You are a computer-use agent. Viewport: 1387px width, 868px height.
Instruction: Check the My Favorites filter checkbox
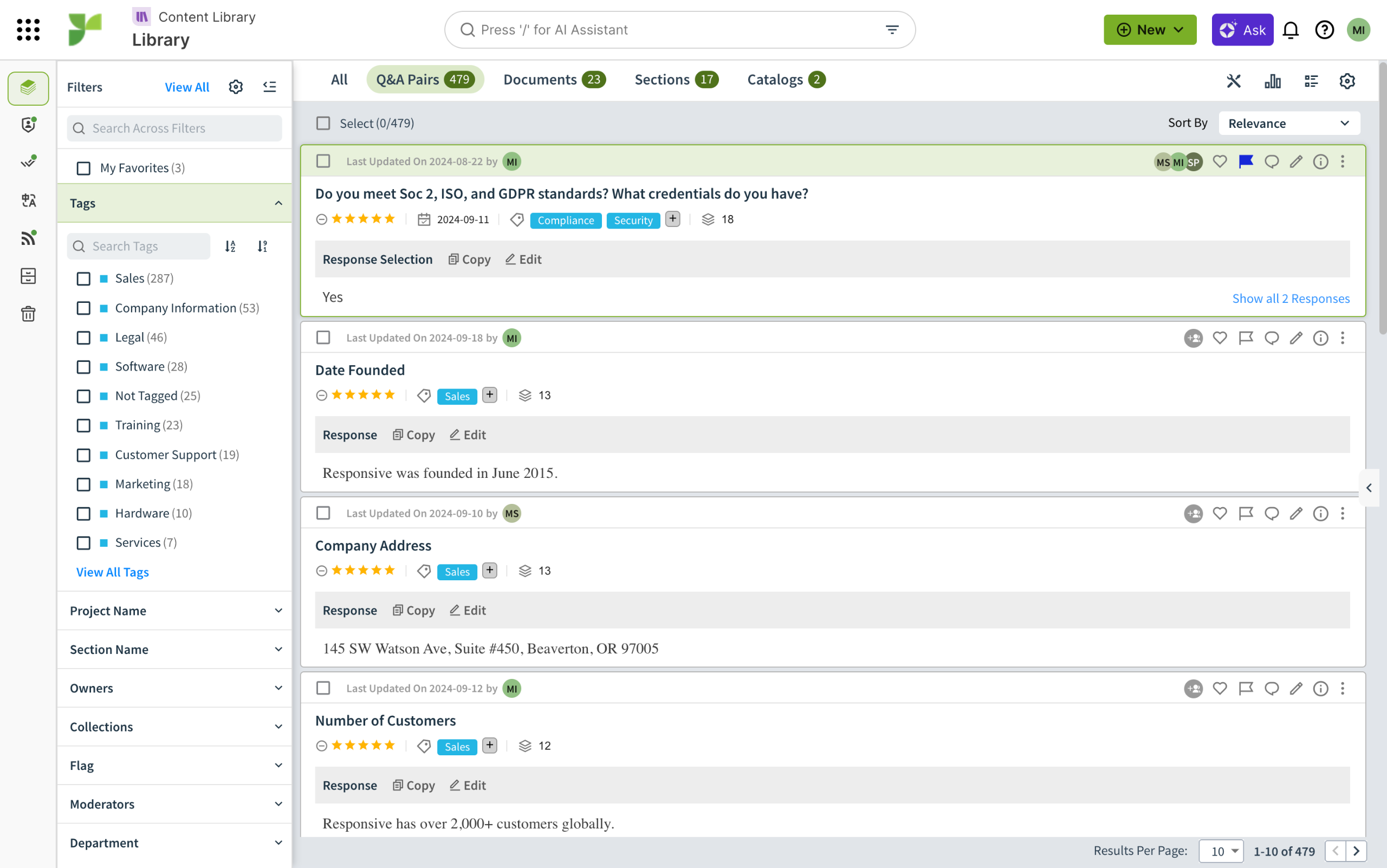tap(84, 168)
